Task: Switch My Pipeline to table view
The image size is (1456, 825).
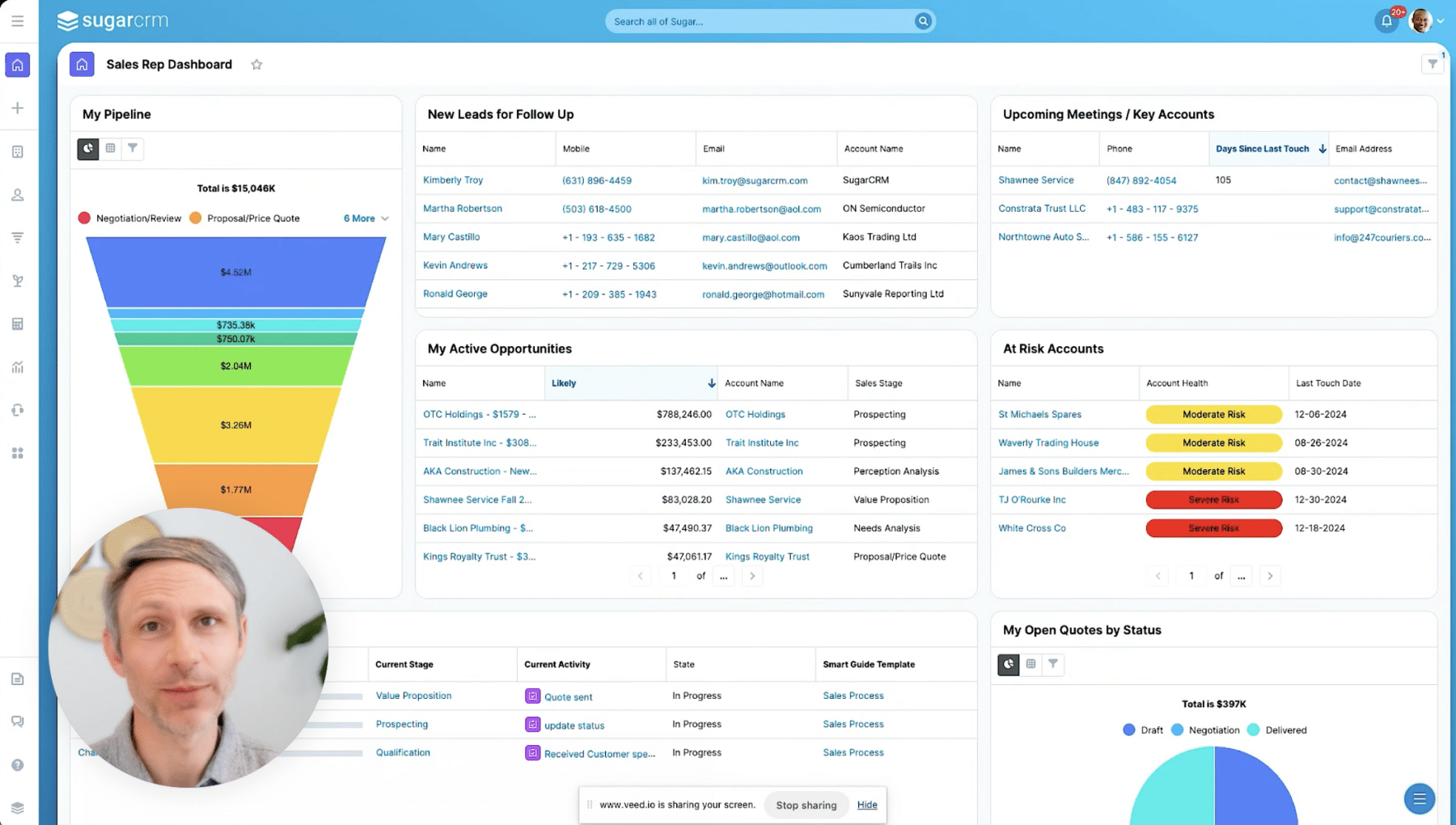Action: (x=111, y=149)
